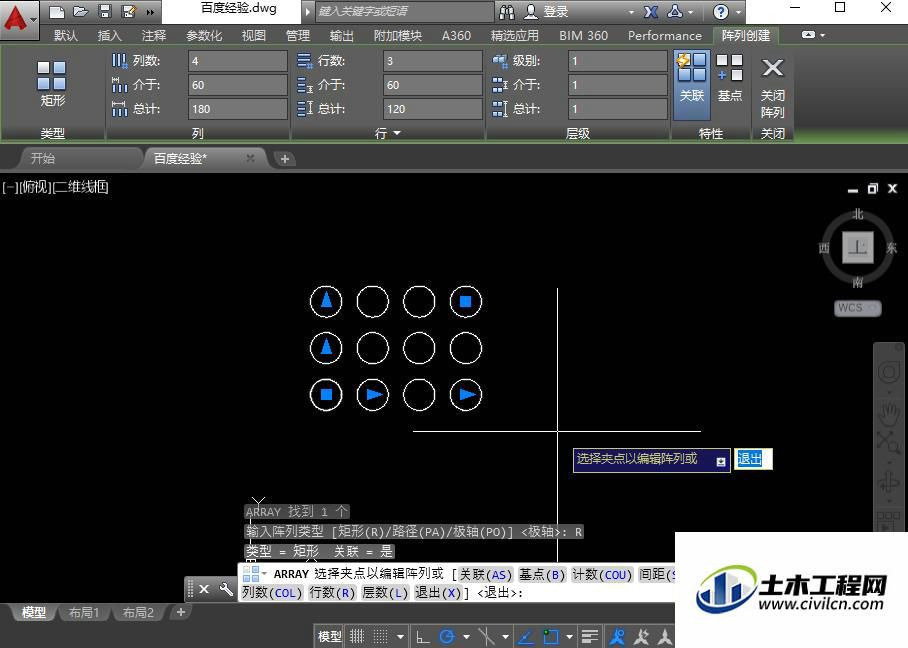Expand the dropdown arrow next to help
908x648 pixels.
point(738,12)
